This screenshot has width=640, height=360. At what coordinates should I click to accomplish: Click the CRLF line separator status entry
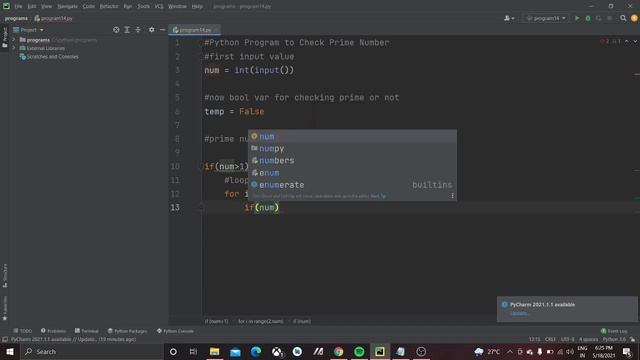tap(550, 339)
